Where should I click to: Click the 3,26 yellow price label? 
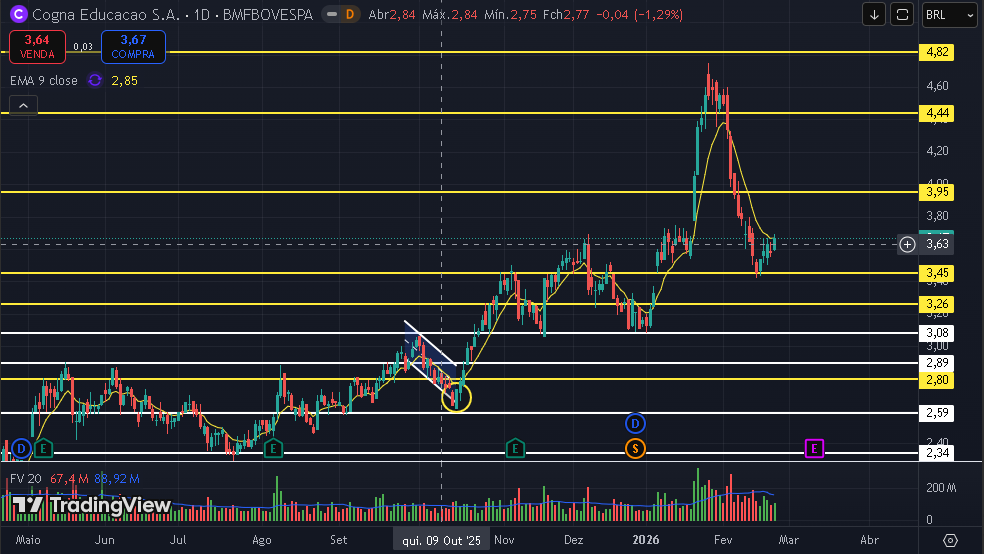tap(937, 304)
